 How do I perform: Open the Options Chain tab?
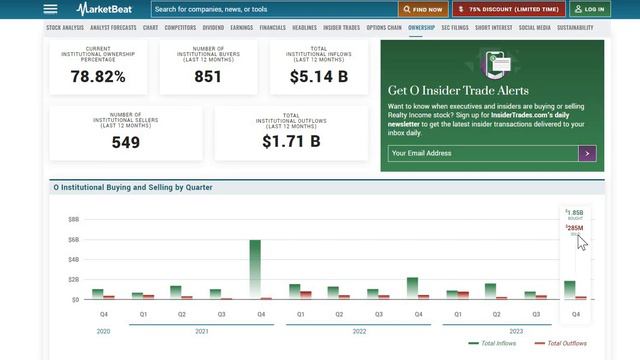(x=384, y=27)
